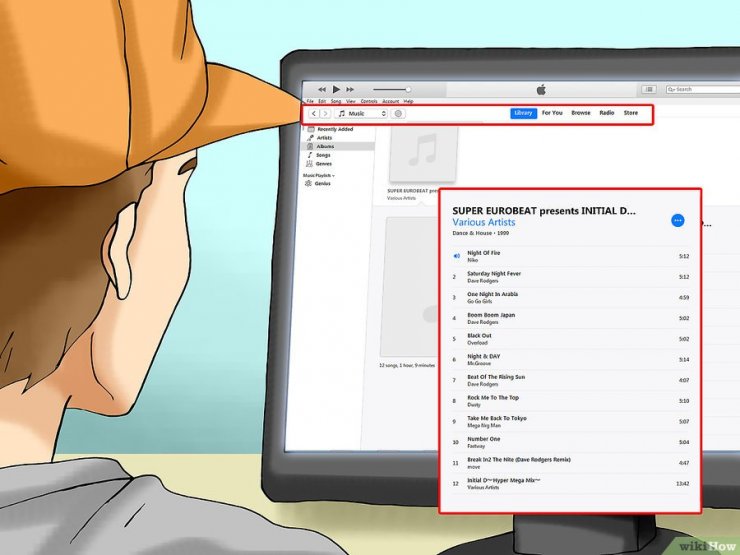Select the track Saturday Night Fever
Image resolution: width=740 pixels, height=555 pixels.
point(571,277)
